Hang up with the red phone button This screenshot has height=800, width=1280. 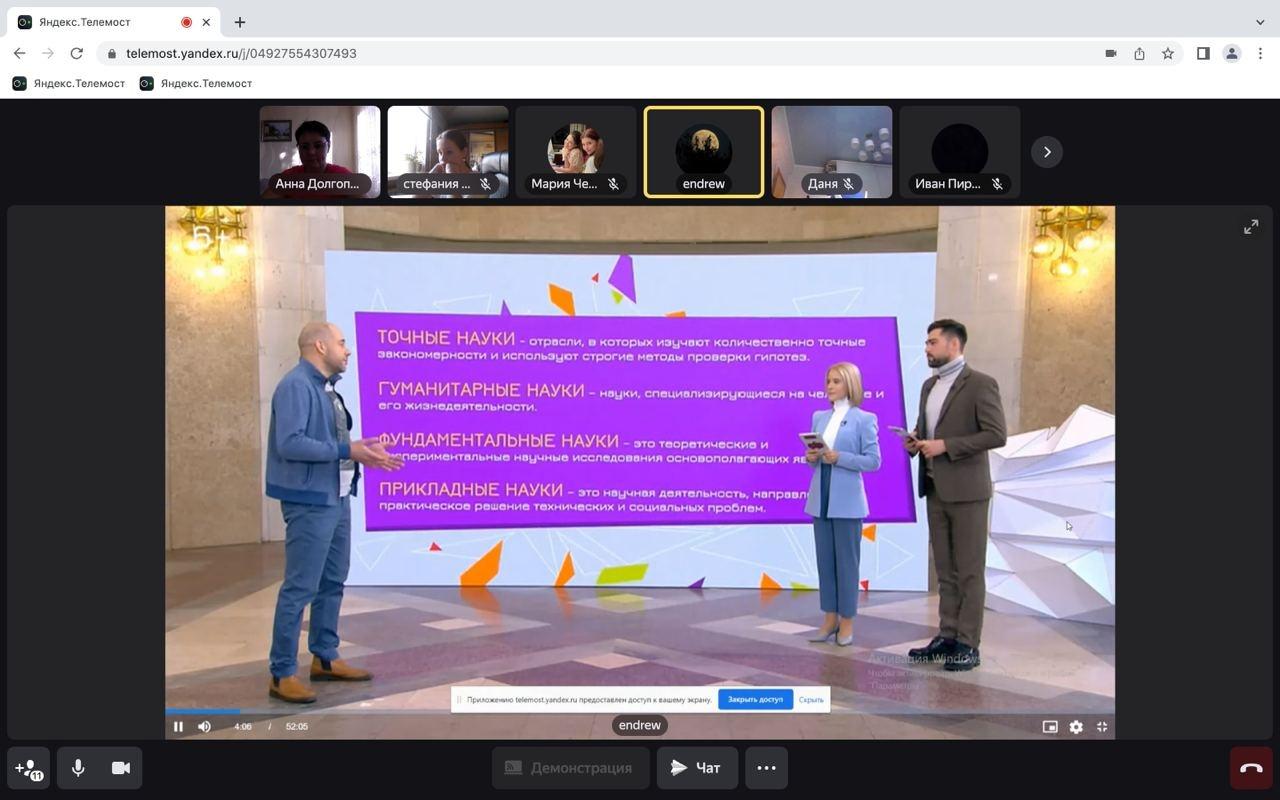pyautogui.click(x=1251, y=768)
